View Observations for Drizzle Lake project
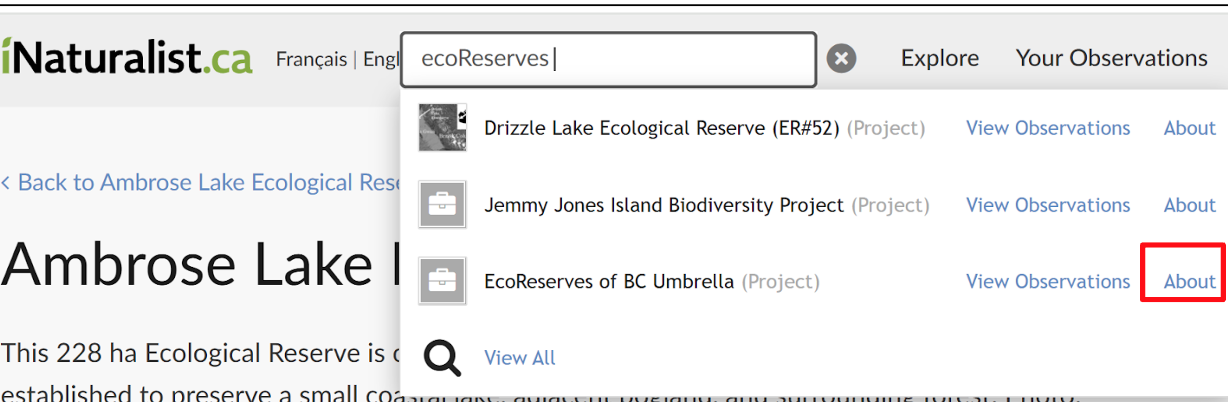 [1047, 128]
